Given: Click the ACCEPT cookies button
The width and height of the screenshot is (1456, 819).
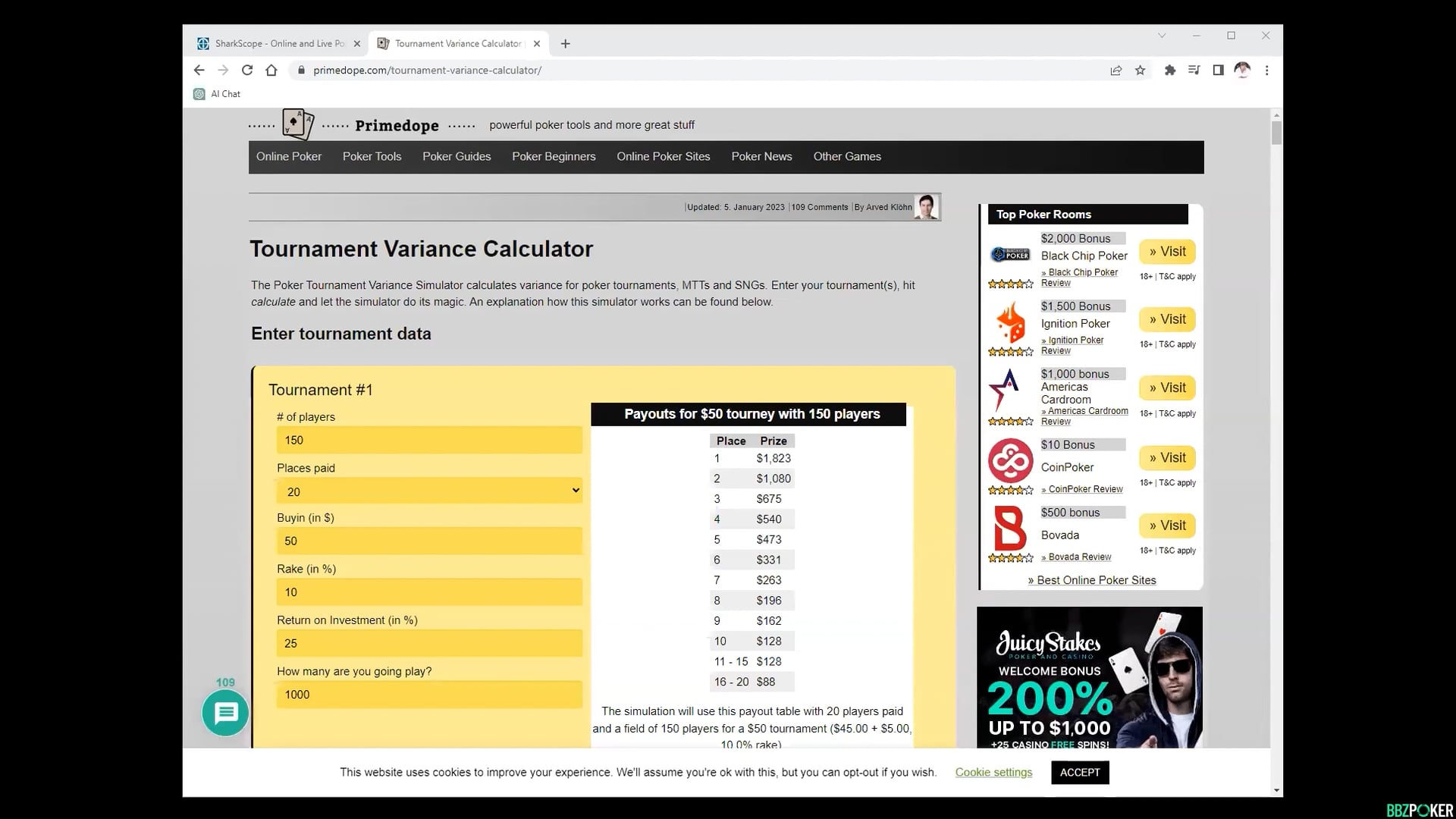Looking at the screenshot, I should point(1080,772).
